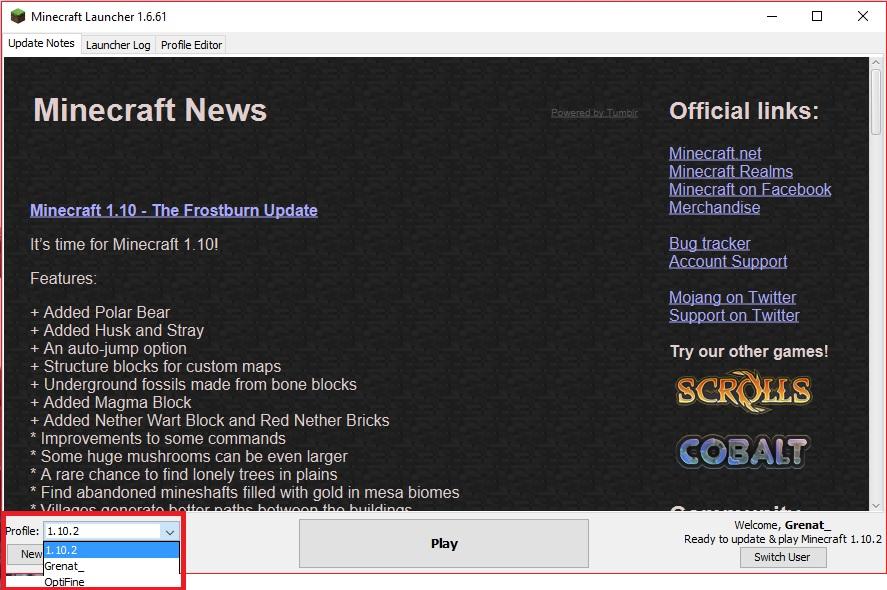Open the Bug tracker link
Screen dimensions: 887x590
(710, 244)
